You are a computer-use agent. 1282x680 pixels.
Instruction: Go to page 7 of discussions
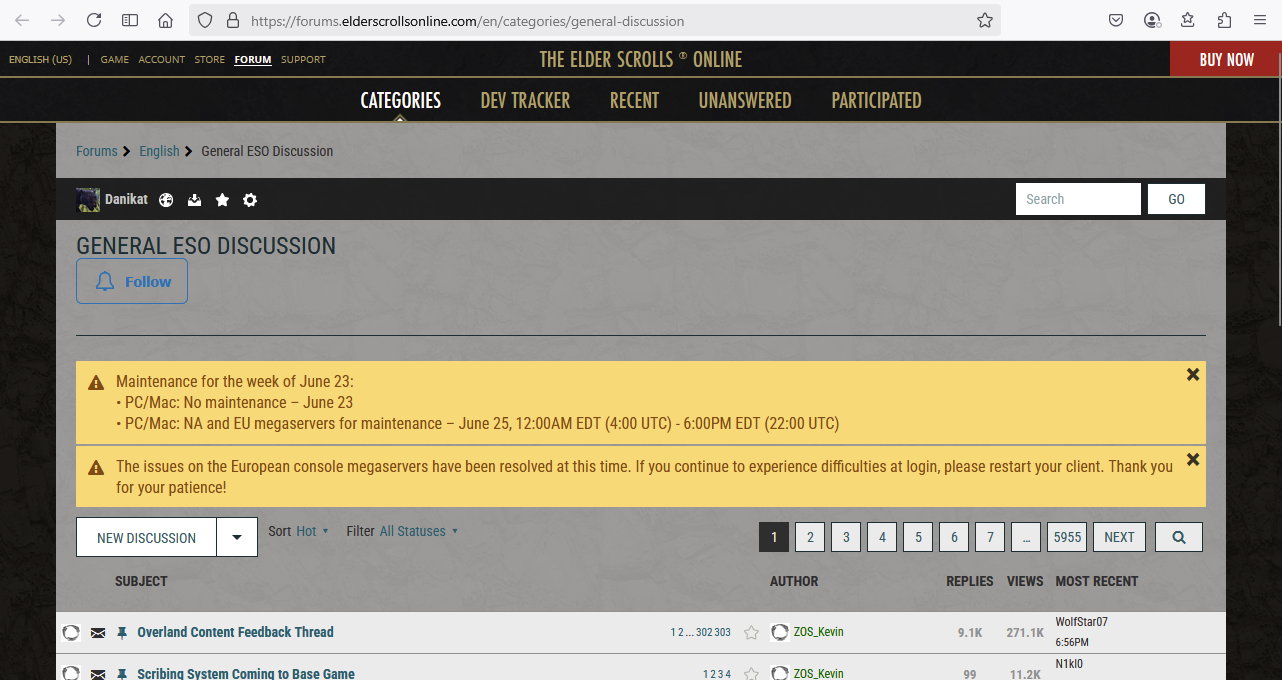tap(990, 537)
